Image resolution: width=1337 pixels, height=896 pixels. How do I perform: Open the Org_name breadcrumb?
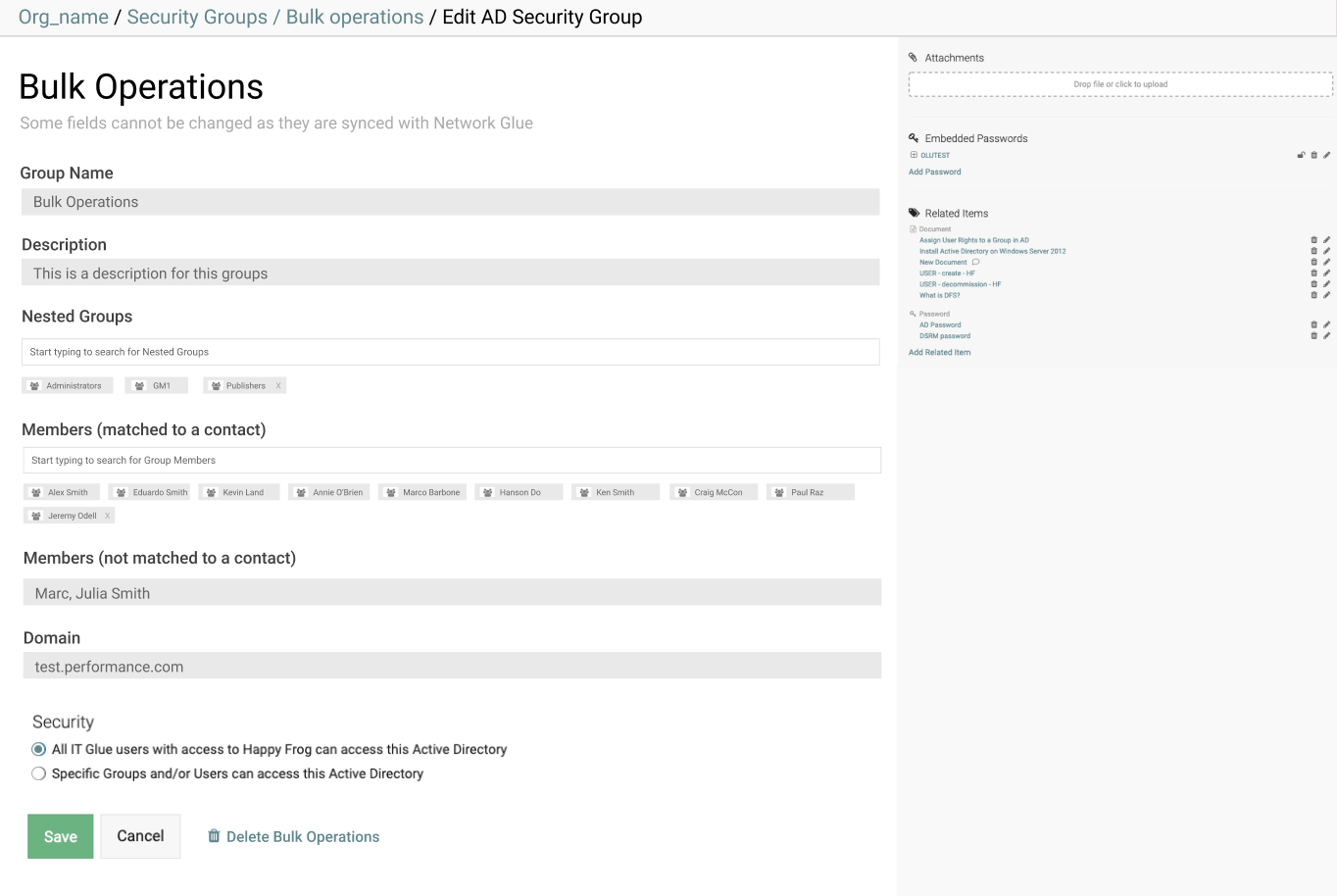(x=63, y=17)
